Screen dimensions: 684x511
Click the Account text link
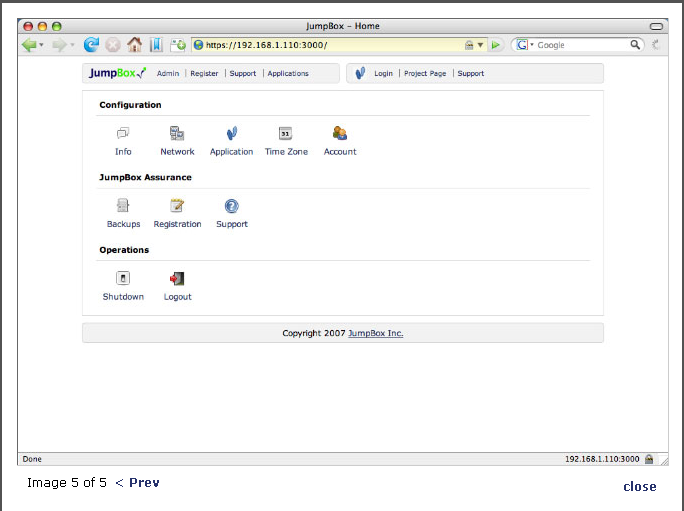tap(340, 151)
